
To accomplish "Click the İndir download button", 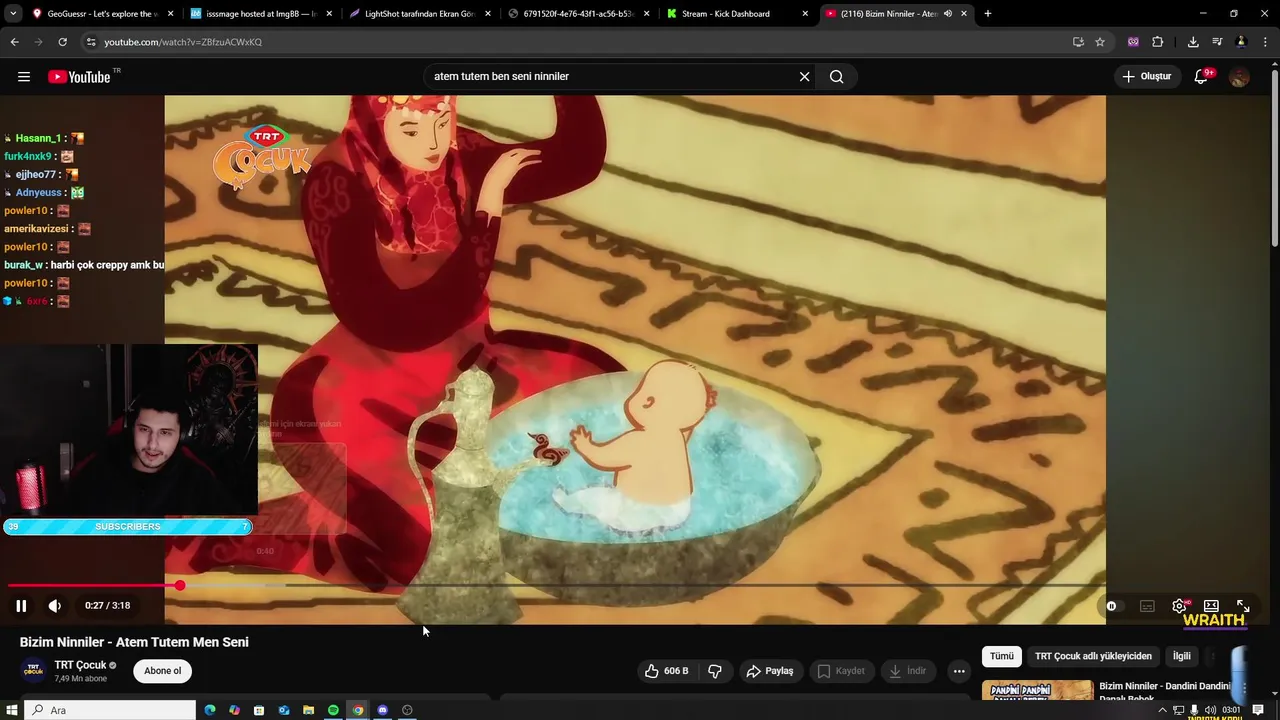I will click(x=908, y=671).
